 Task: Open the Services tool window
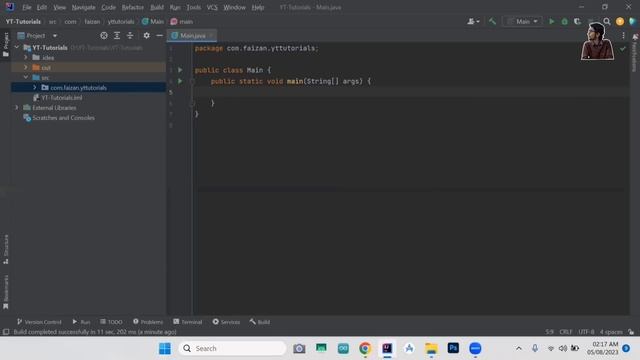(226, 322)
